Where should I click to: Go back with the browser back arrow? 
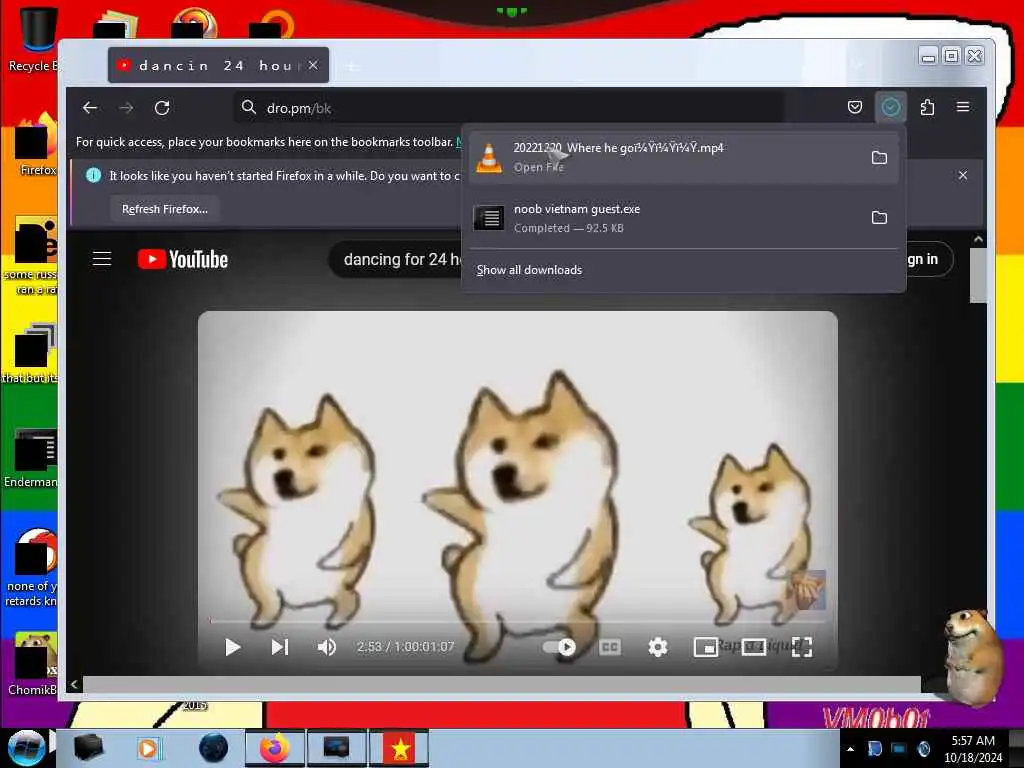(90, 108)
